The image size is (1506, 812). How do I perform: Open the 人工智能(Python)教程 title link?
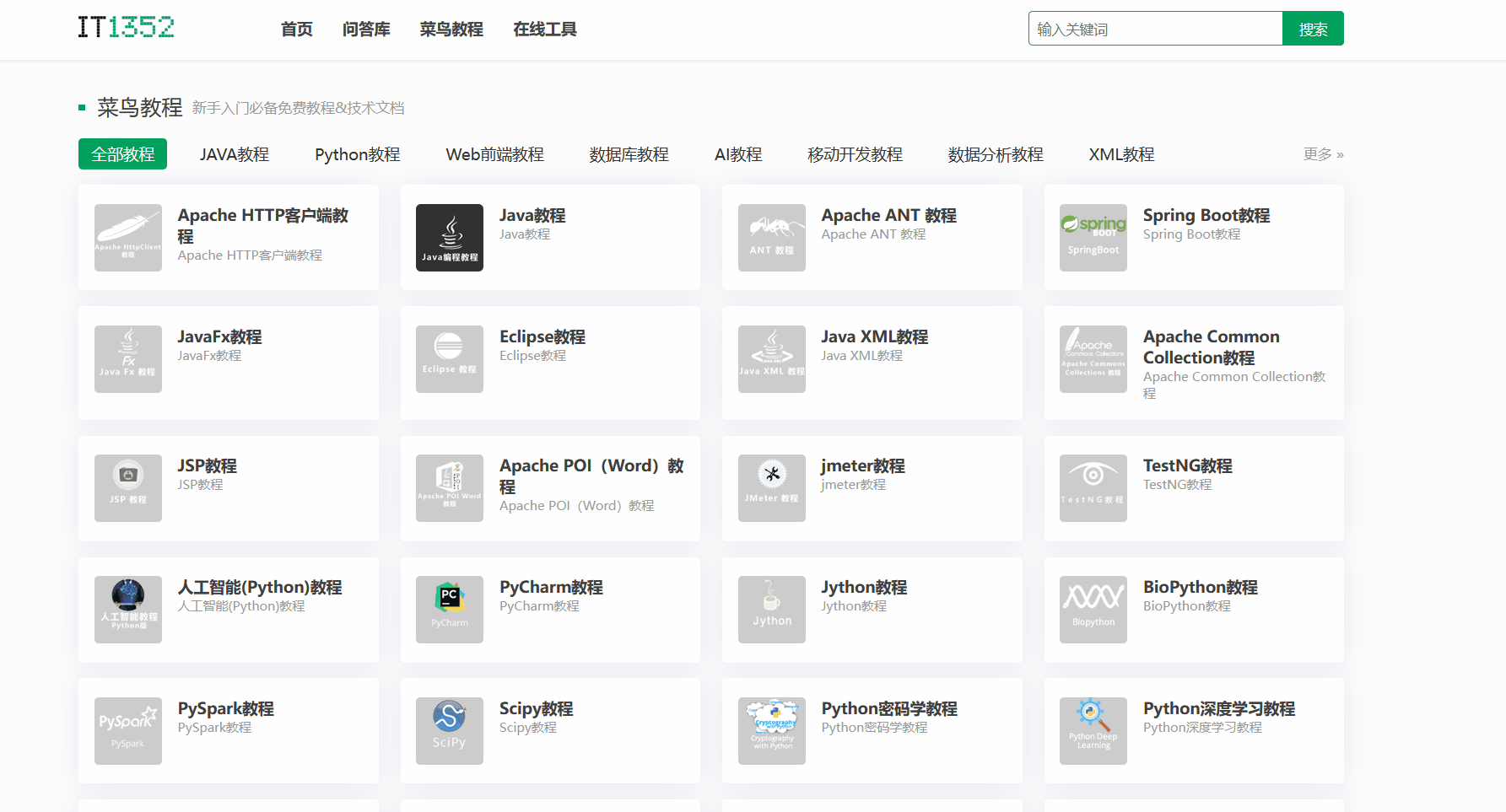[260, 587]
